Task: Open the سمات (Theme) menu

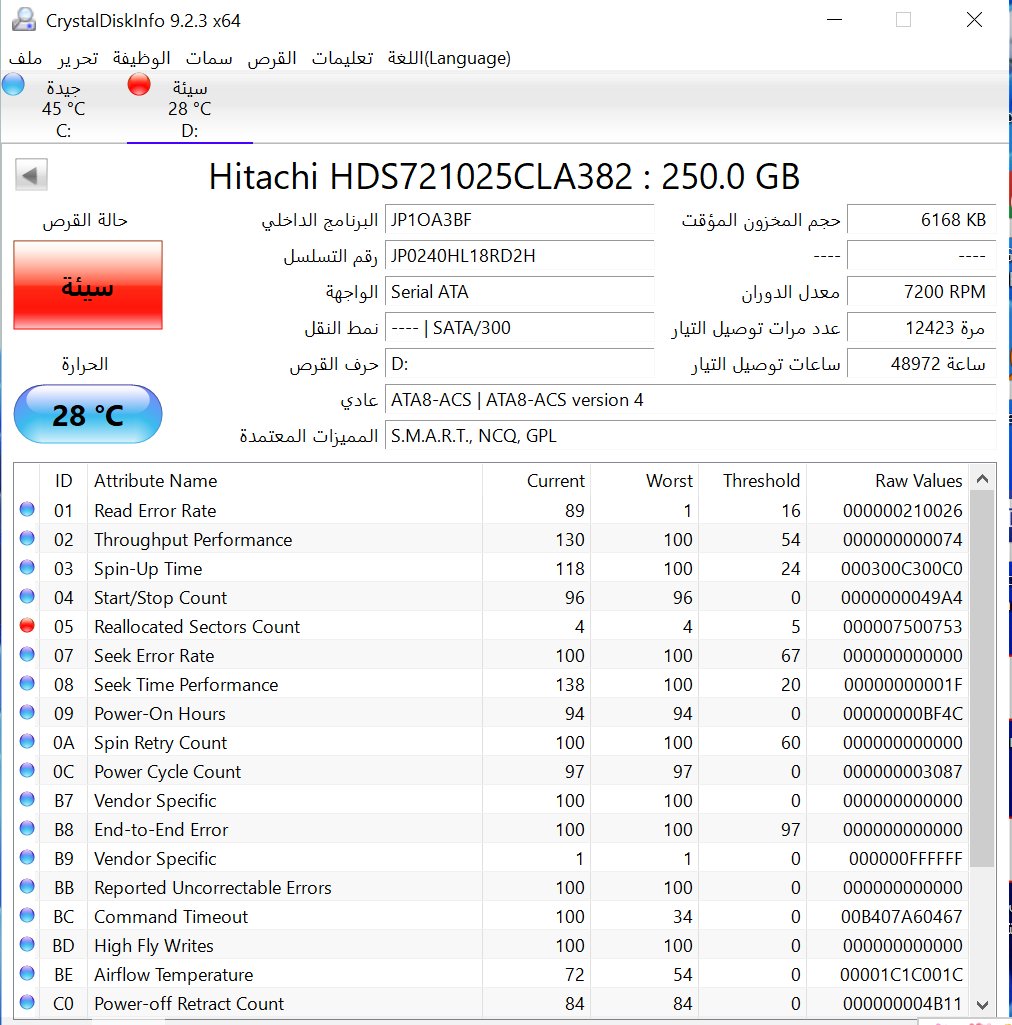Action: click(209, 58)
